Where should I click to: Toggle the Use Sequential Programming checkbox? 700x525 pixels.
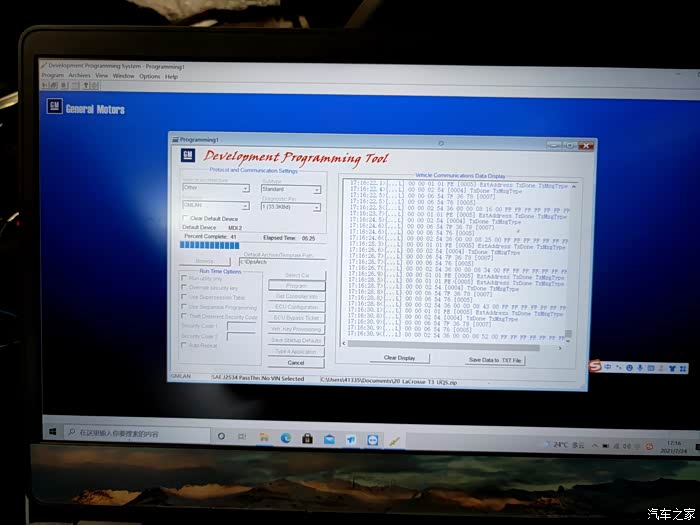coord(183,307)
